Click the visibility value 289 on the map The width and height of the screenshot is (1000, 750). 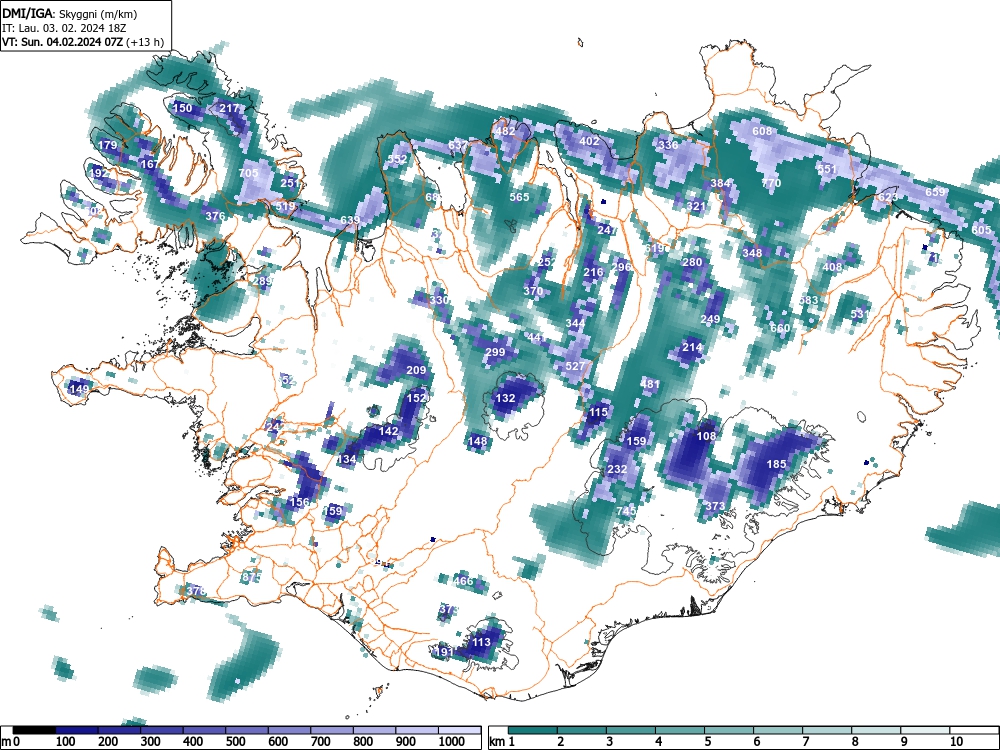point(262,281)
